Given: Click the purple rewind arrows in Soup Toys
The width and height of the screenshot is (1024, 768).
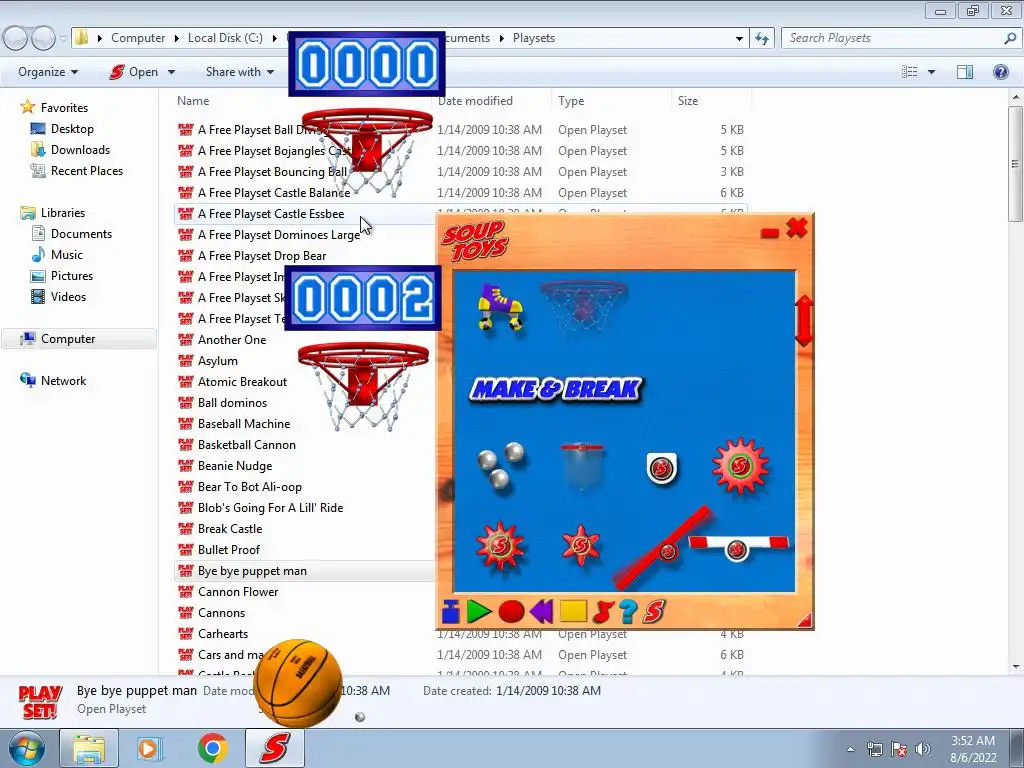Looking at the screenshot, I should tap(541, 612).
